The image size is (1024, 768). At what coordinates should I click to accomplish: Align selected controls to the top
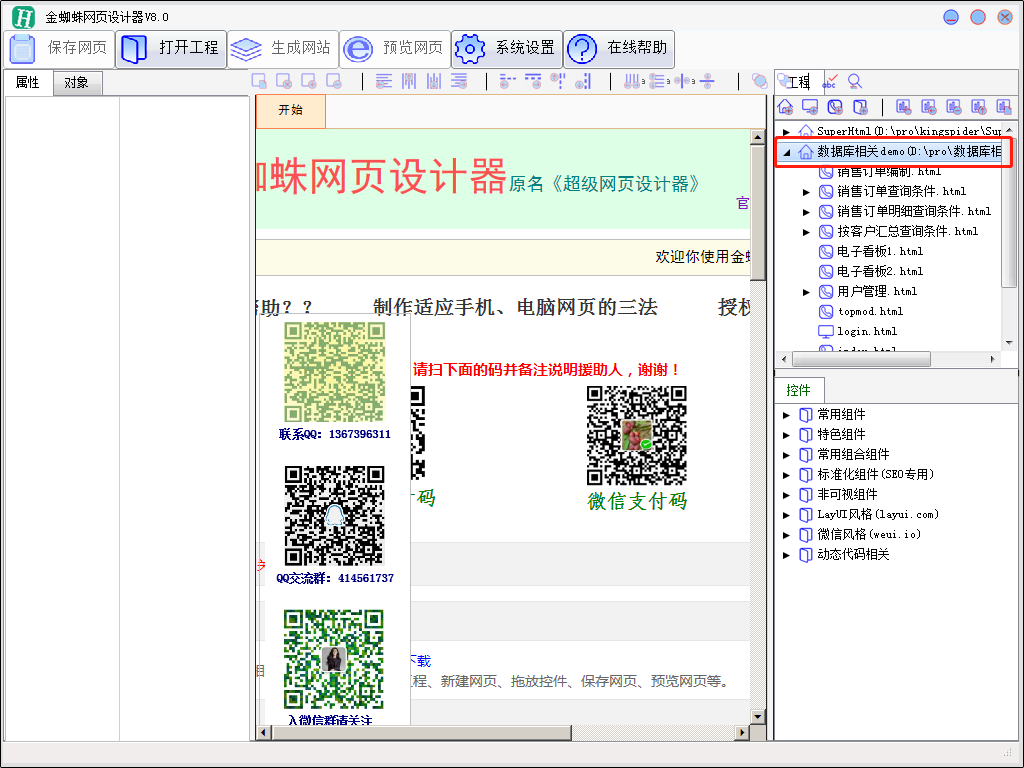409,81
